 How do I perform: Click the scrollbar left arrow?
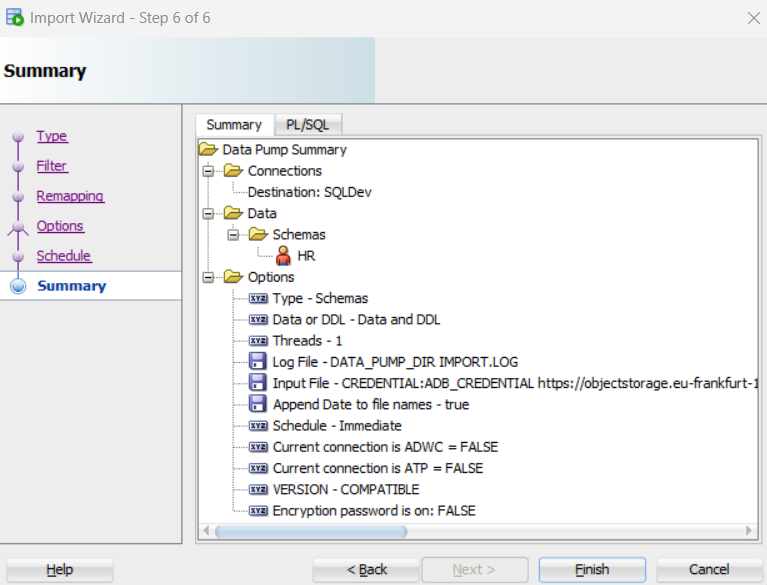tap(206, 531)
